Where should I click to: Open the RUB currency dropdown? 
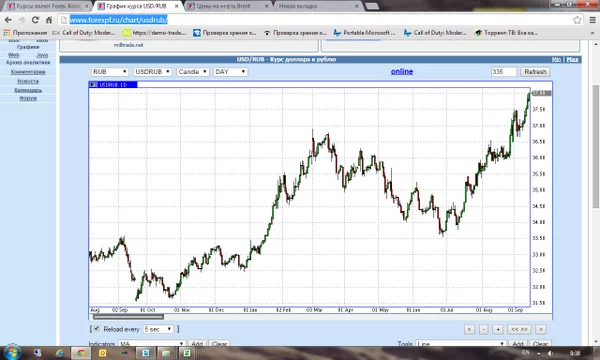(110, 72)
